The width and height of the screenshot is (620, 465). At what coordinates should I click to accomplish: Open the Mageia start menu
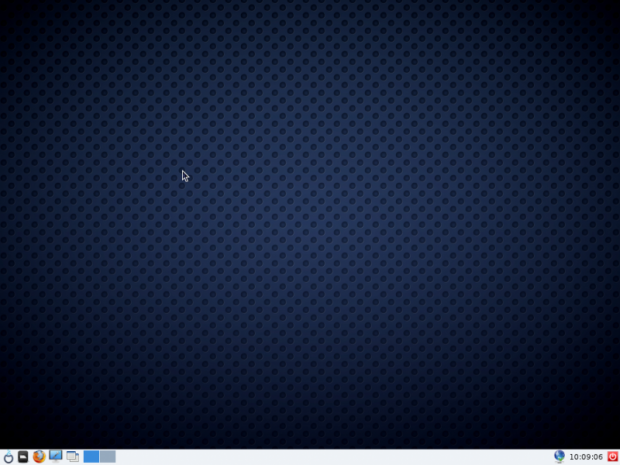pos(8,457)
